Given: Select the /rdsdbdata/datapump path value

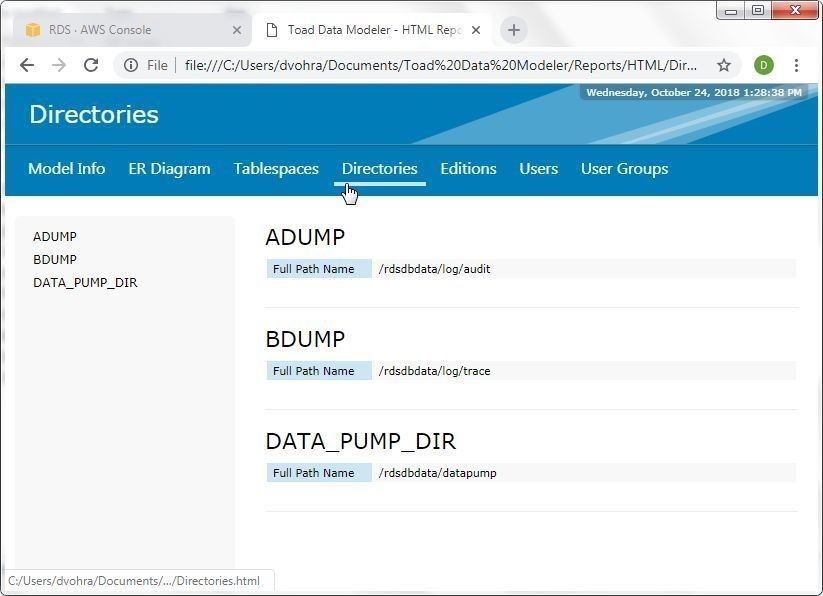Looking at the screenshot, I should [x=438, y=473].
